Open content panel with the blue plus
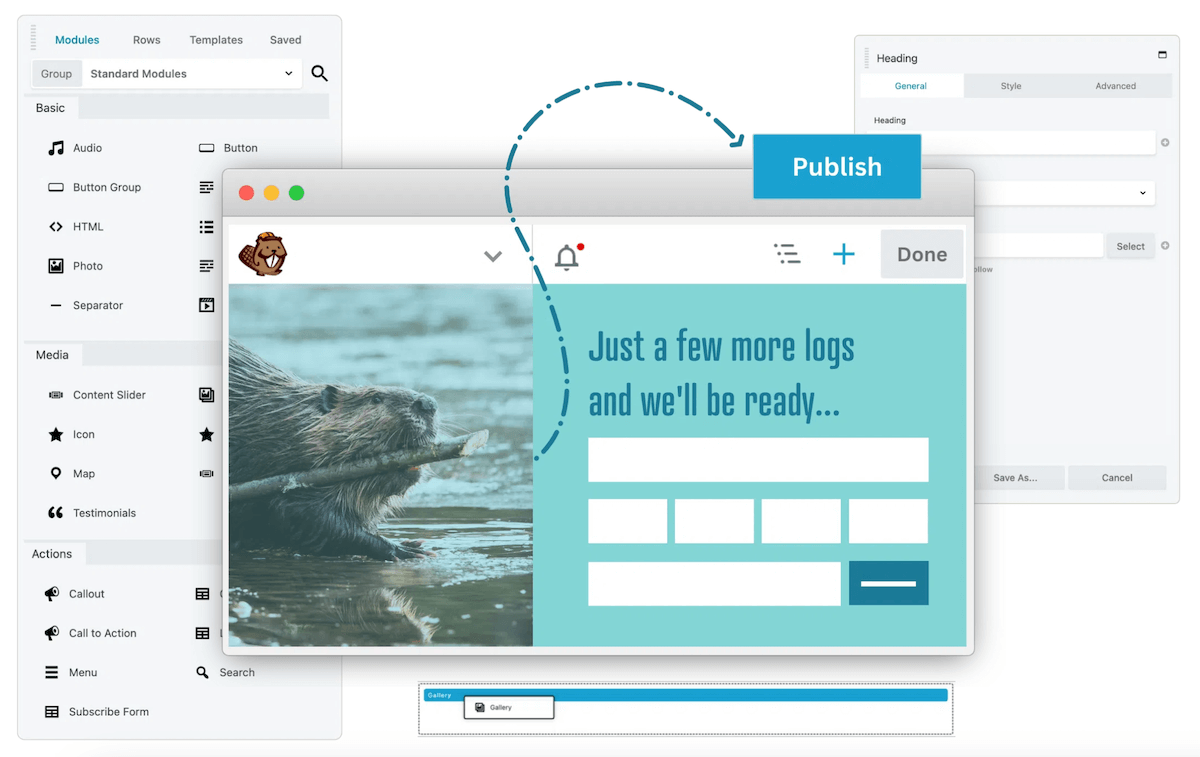The height and width of the screenshot is (757, 1200). 844,254
